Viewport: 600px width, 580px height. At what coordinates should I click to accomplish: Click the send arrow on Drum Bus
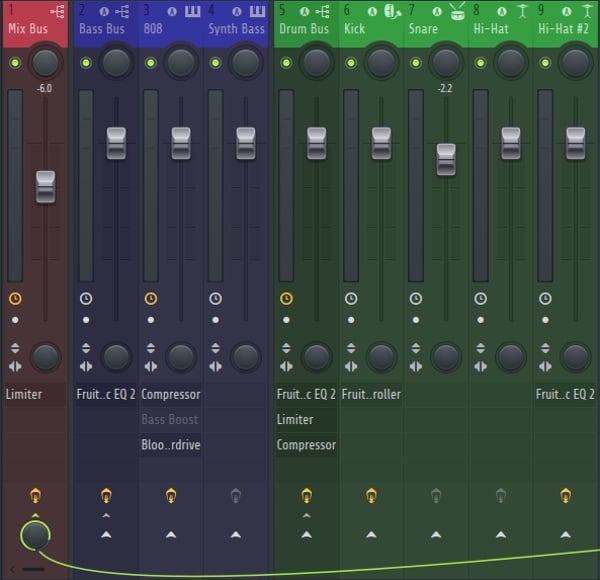pos(307,534)
